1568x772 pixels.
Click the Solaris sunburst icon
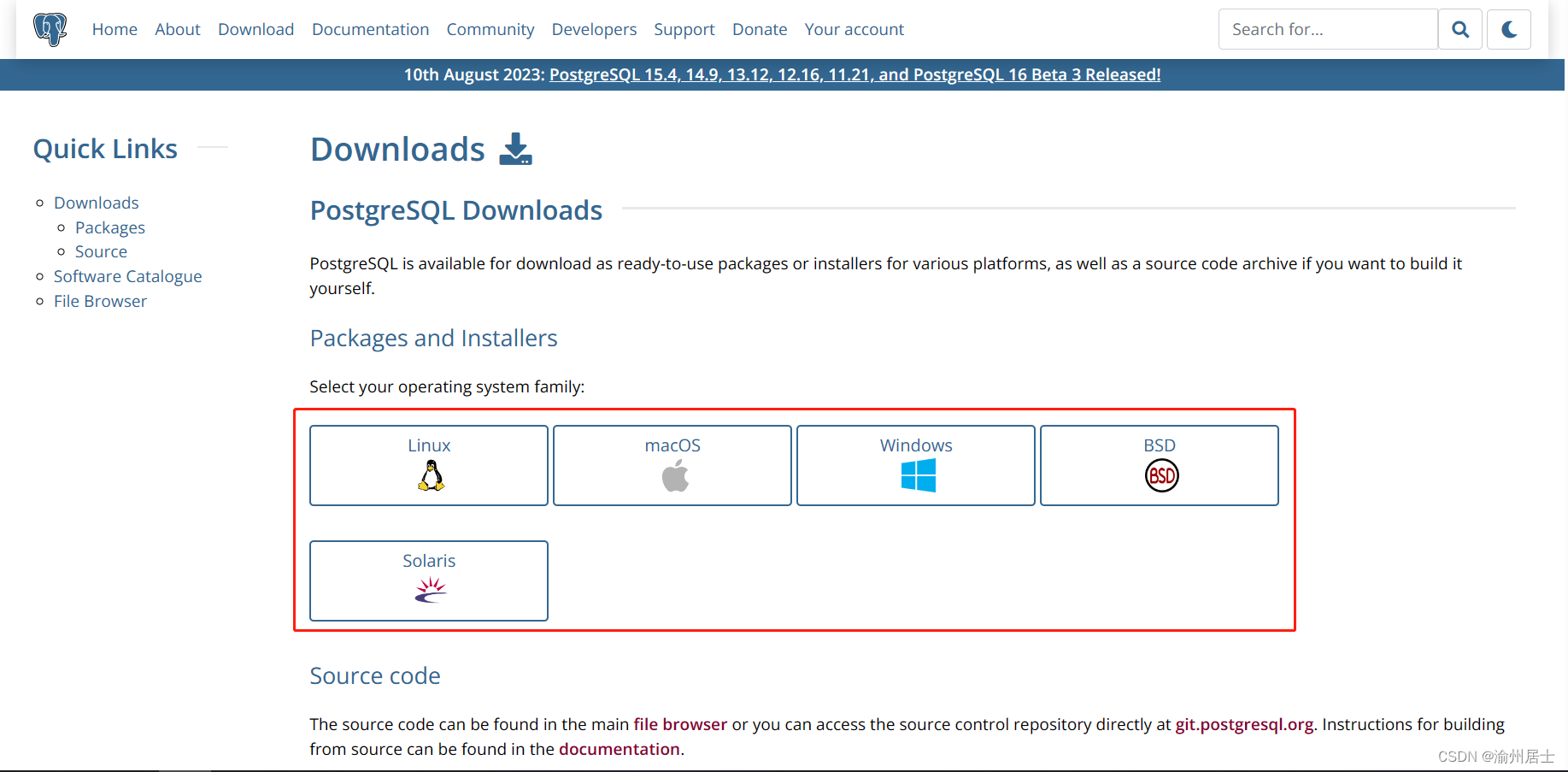click(x=431, y=590)
